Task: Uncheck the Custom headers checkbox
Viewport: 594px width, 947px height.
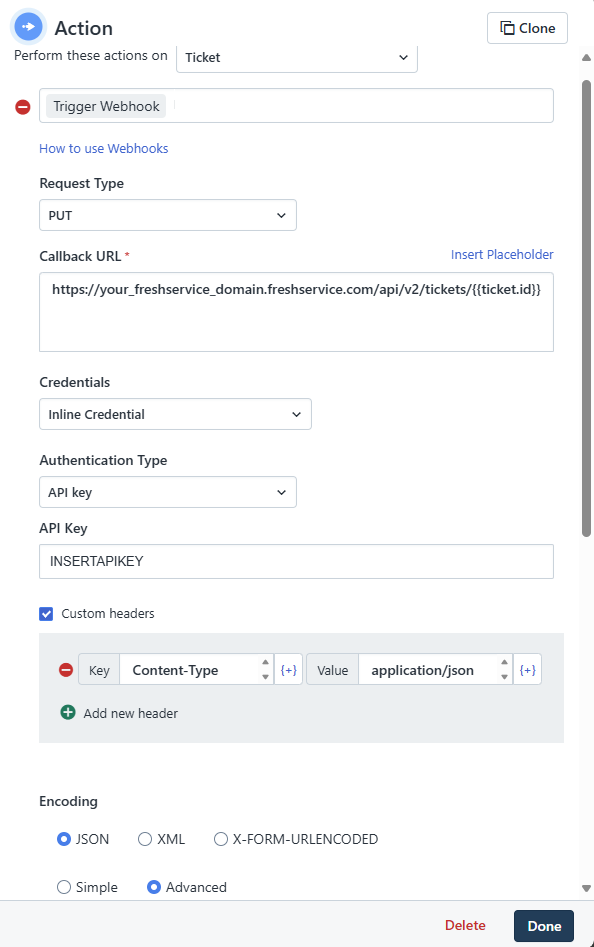Action: pyautogui.click(x=46, y=614)
